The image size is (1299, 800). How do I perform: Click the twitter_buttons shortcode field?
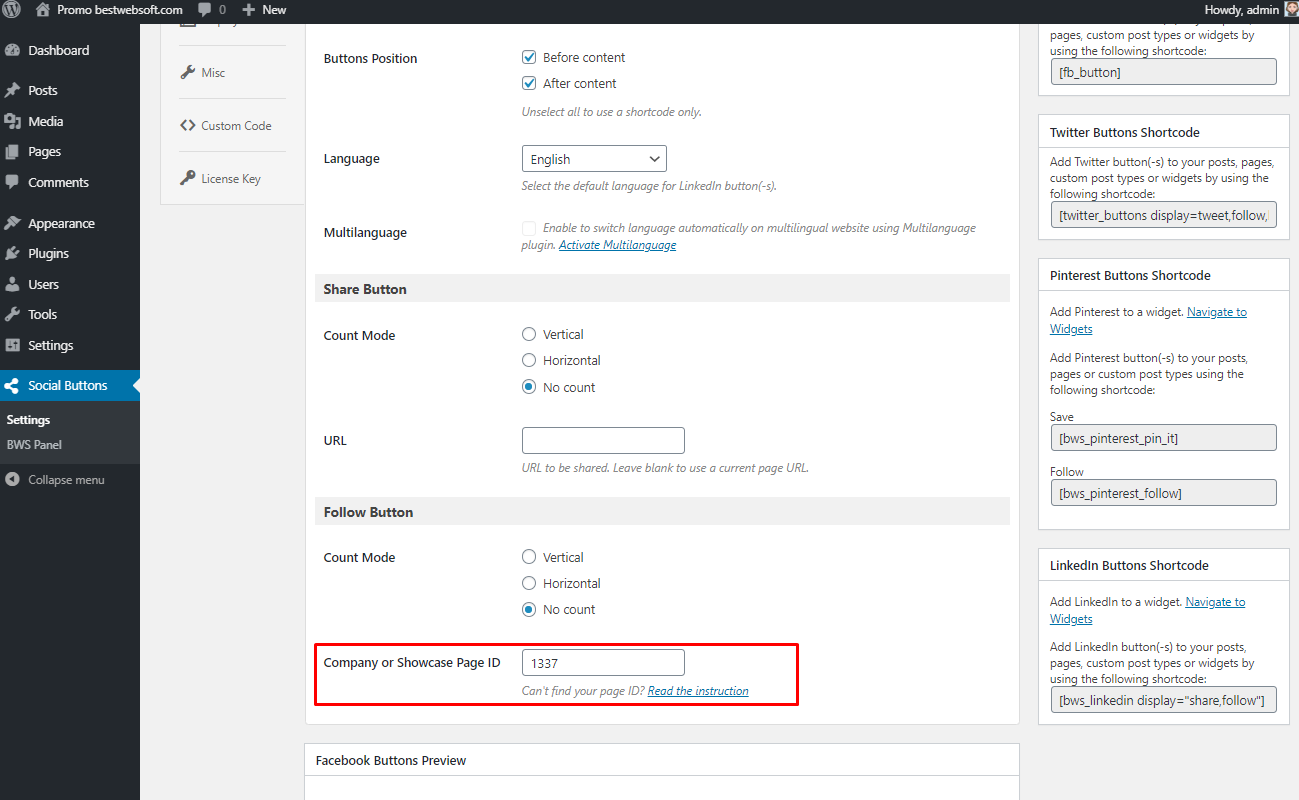[x=1164, y=214]
